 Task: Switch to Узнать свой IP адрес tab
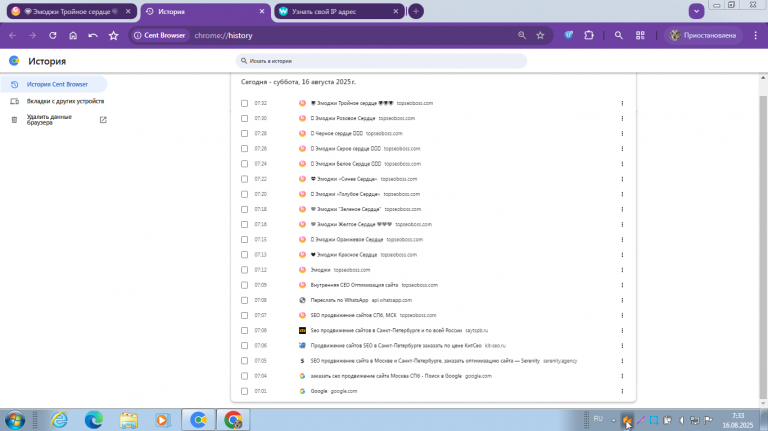click(x=339, y=11)
